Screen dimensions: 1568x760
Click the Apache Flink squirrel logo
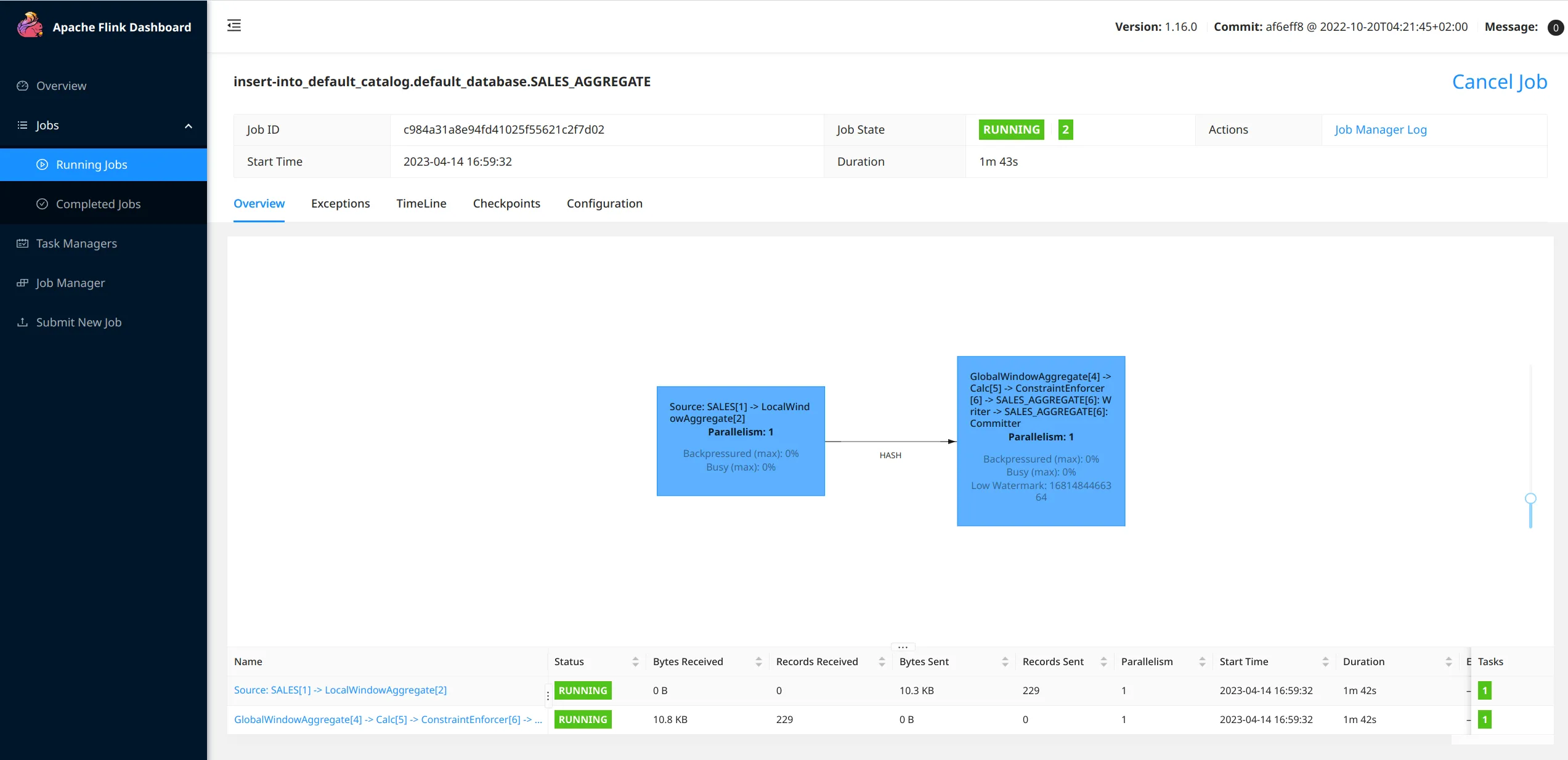(30, 26)
